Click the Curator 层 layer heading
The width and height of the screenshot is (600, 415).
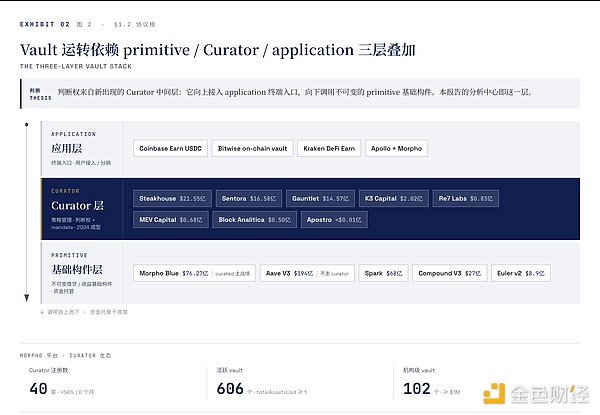tap(77, 205)
